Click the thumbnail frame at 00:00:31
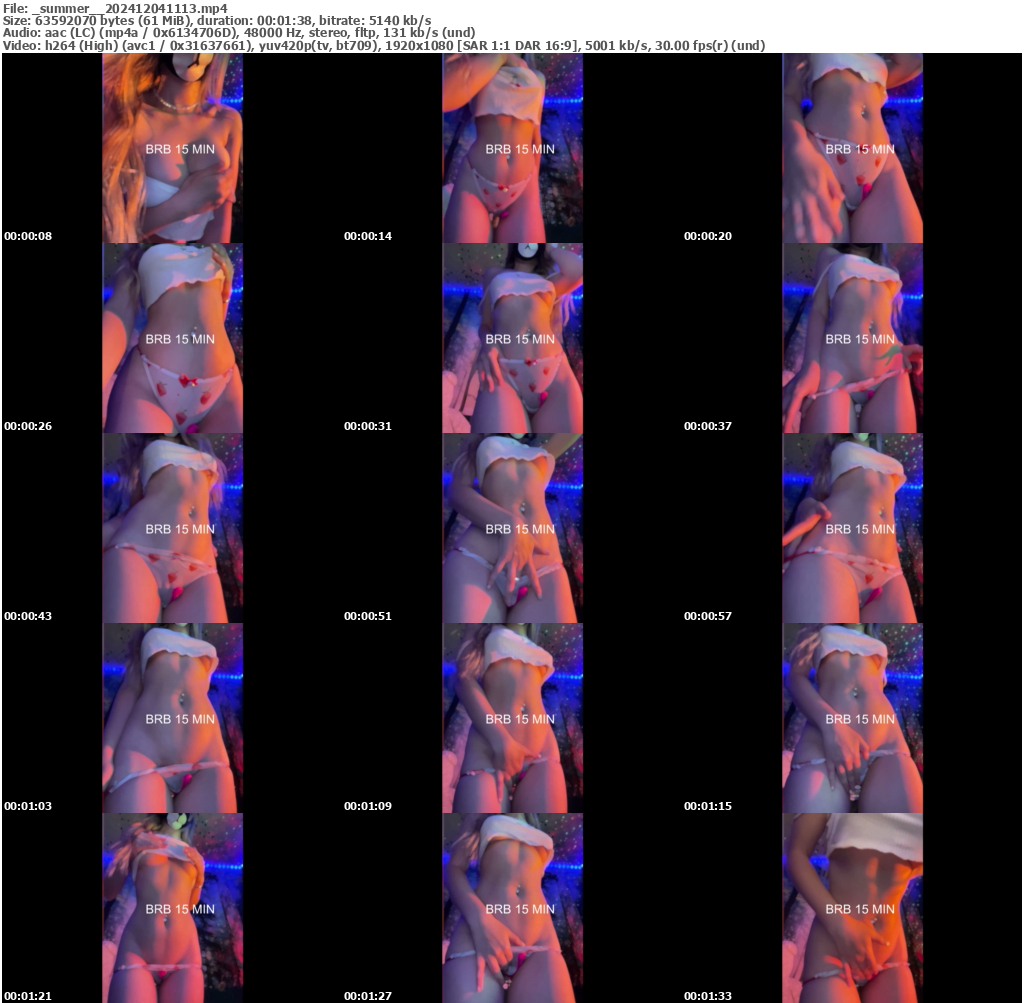Screen dimensions: 1024x1003 tap(512, 338)
